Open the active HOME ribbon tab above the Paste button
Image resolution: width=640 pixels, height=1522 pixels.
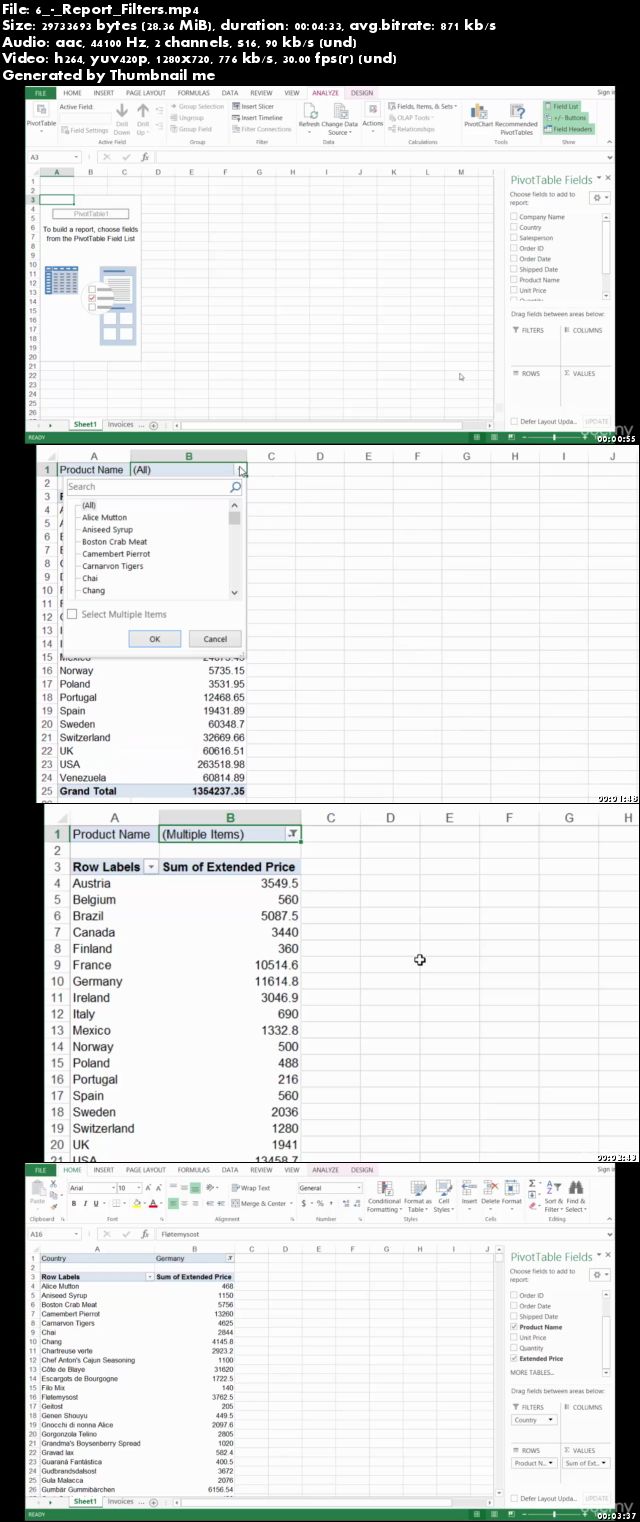coord(73,1169)
